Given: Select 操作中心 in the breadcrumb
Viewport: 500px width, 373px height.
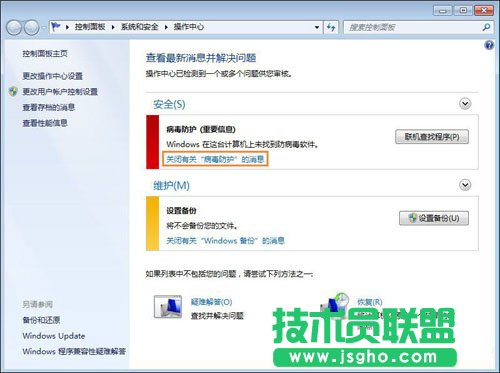Looking at the screenshot, I should [x=189, y=27].
